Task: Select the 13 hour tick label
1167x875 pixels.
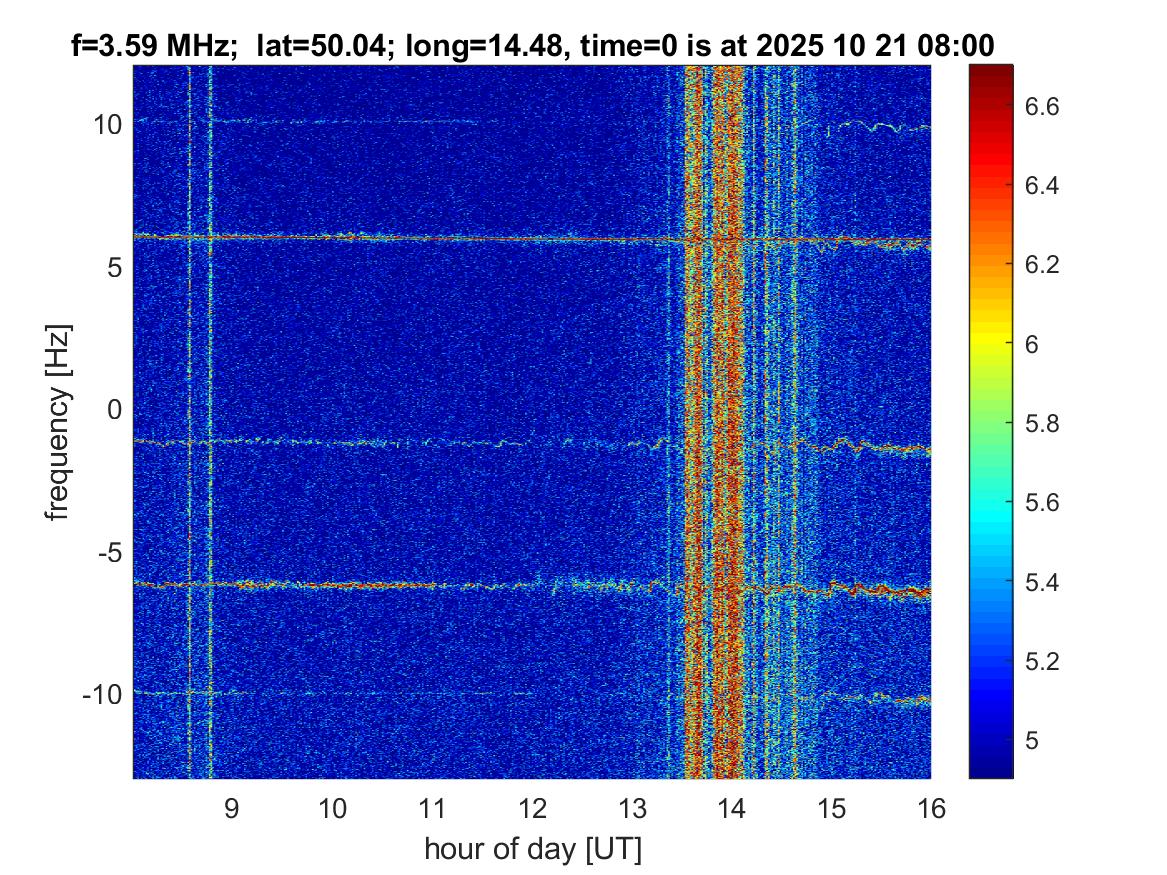Action: pos(632,808)
